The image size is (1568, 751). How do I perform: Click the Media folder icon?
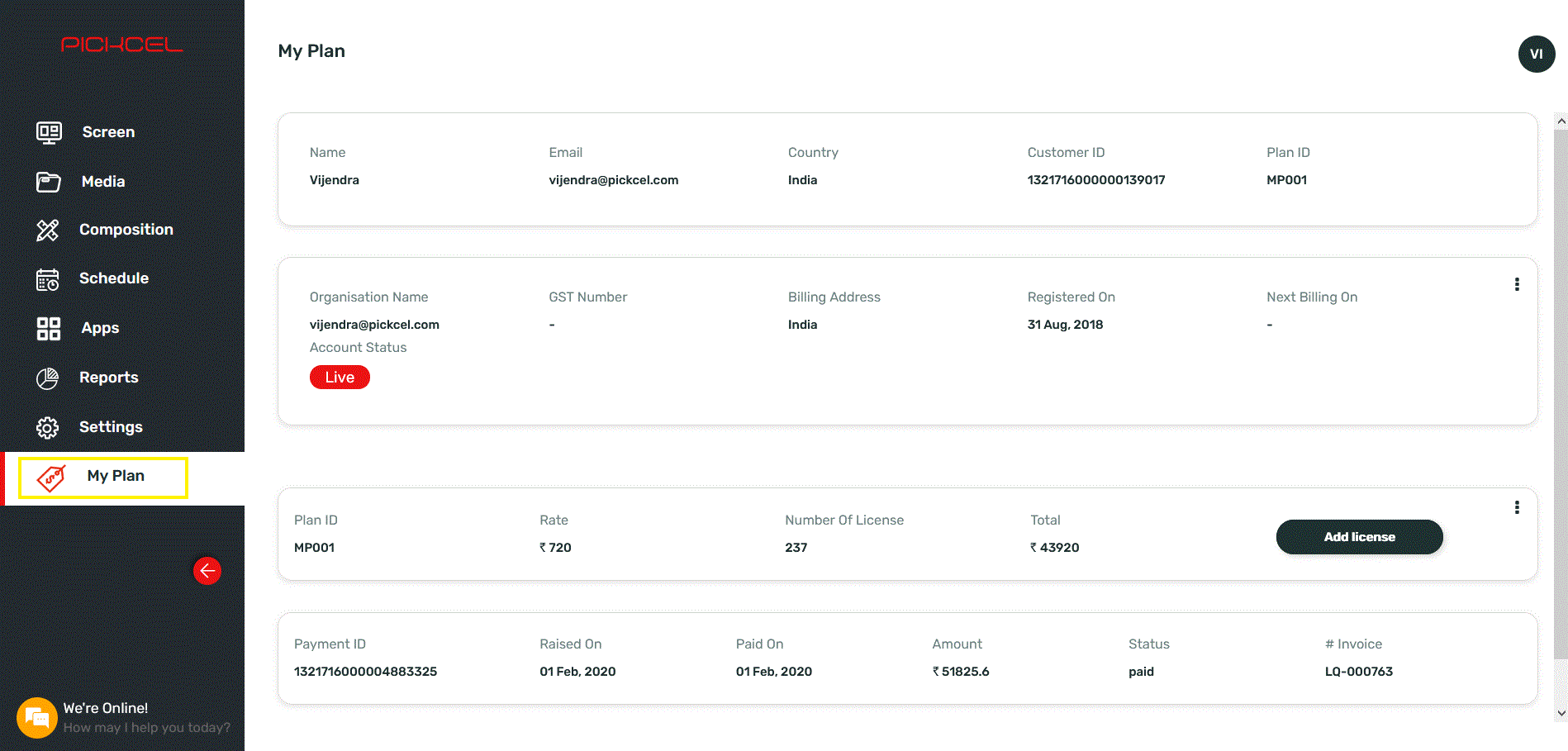point(49,182)
